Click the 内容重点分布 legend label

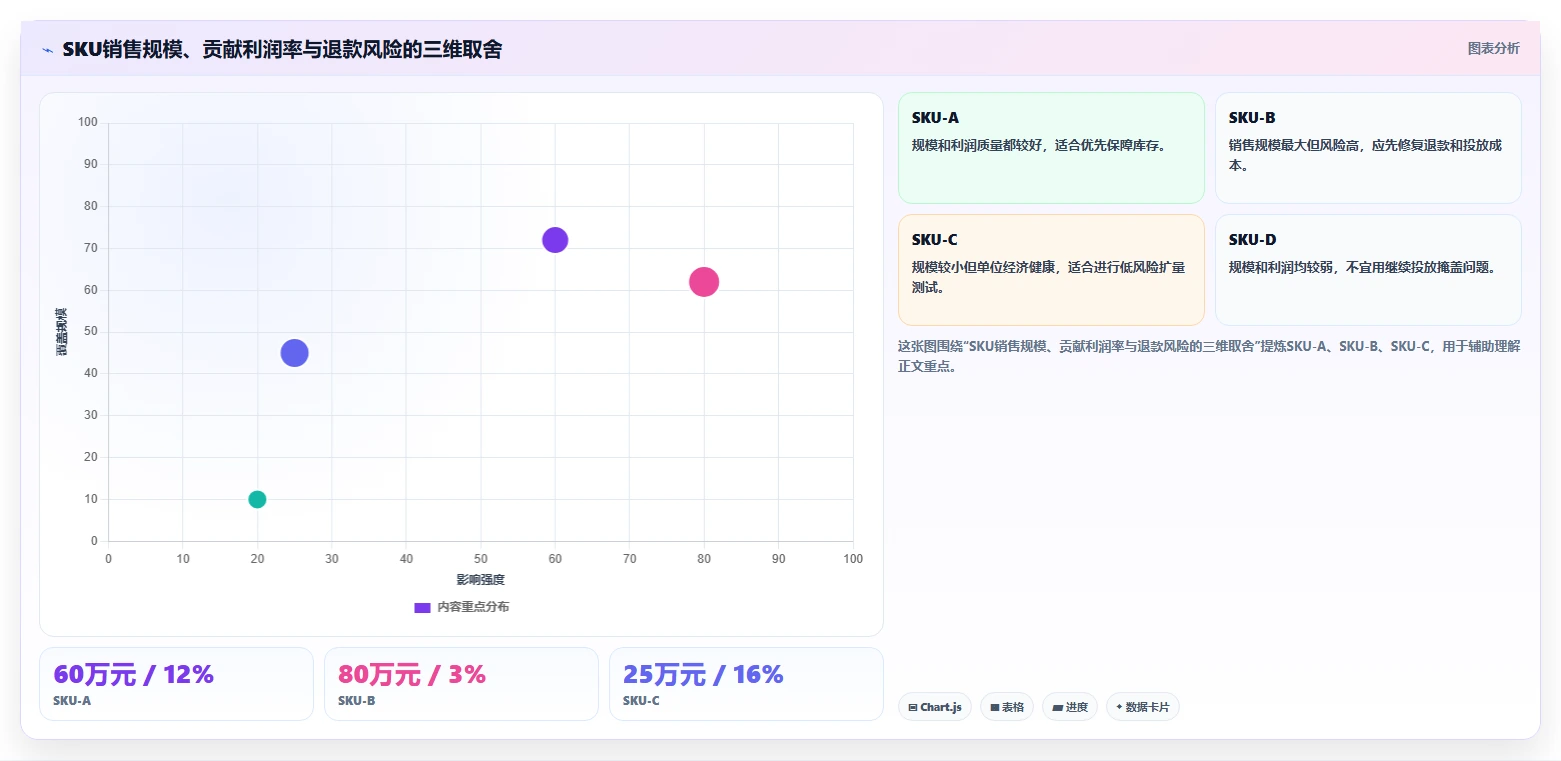473,607
